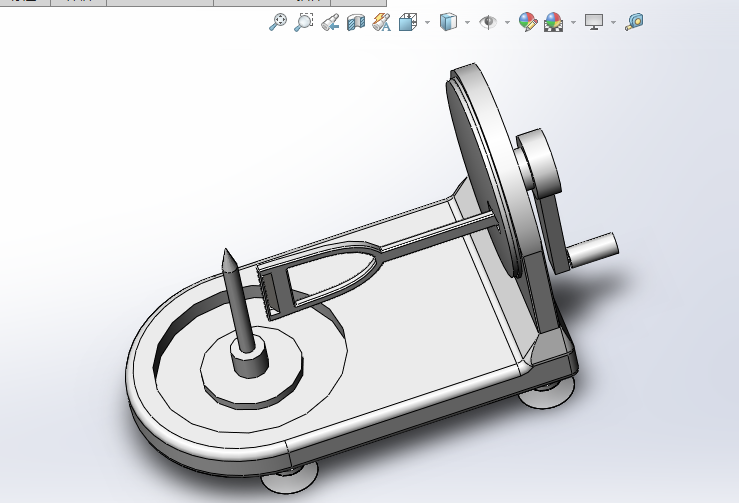Expand the Hide/Show Items dropdown arrow
This screenshot has height=503, width=739.
(x=507, y=22)
